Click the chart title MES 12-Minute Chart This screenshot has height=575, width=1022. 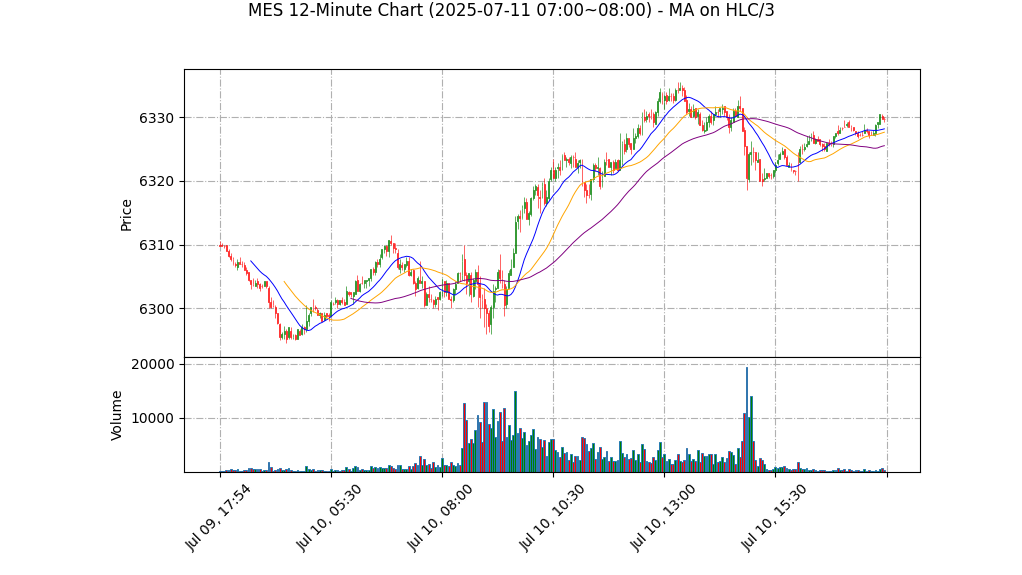tap(511, 10)
